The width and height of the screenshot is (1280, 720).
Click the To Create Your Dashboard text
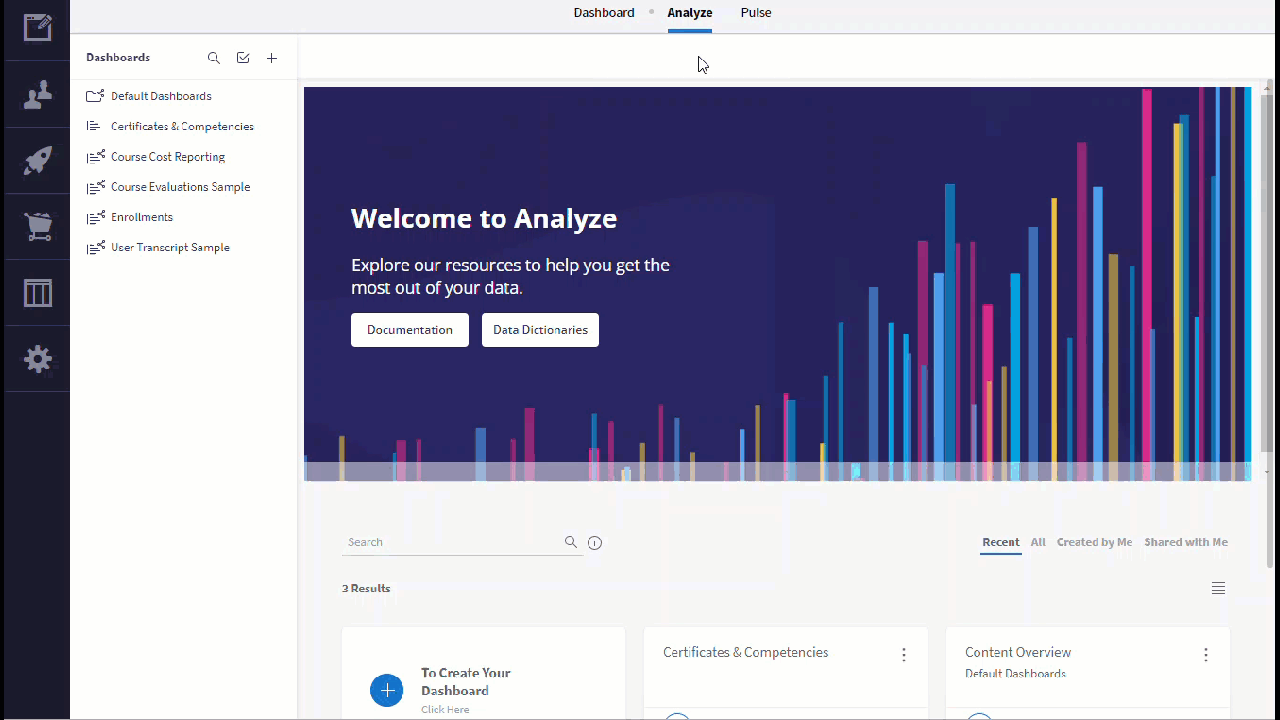pyautogui.click(x=466, y=682)
